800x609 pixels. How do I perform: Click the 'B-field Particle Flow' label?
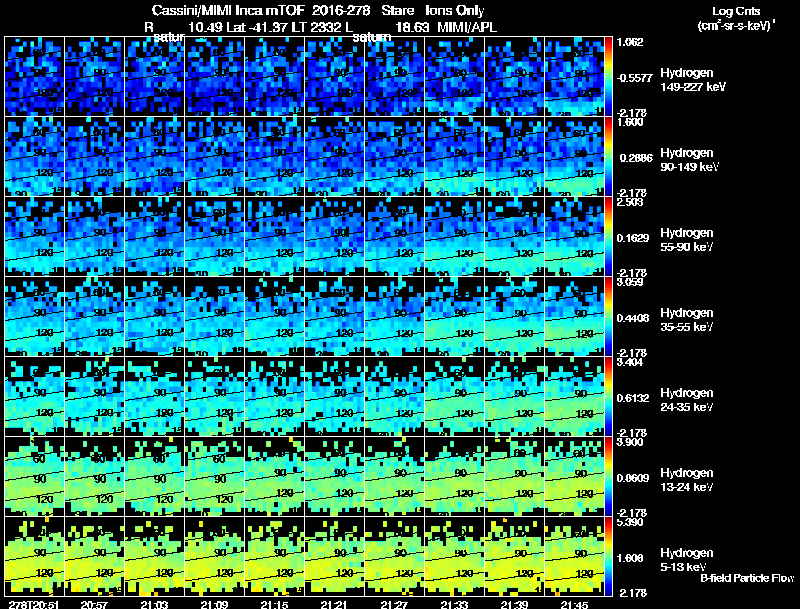(x=747, y=578)
